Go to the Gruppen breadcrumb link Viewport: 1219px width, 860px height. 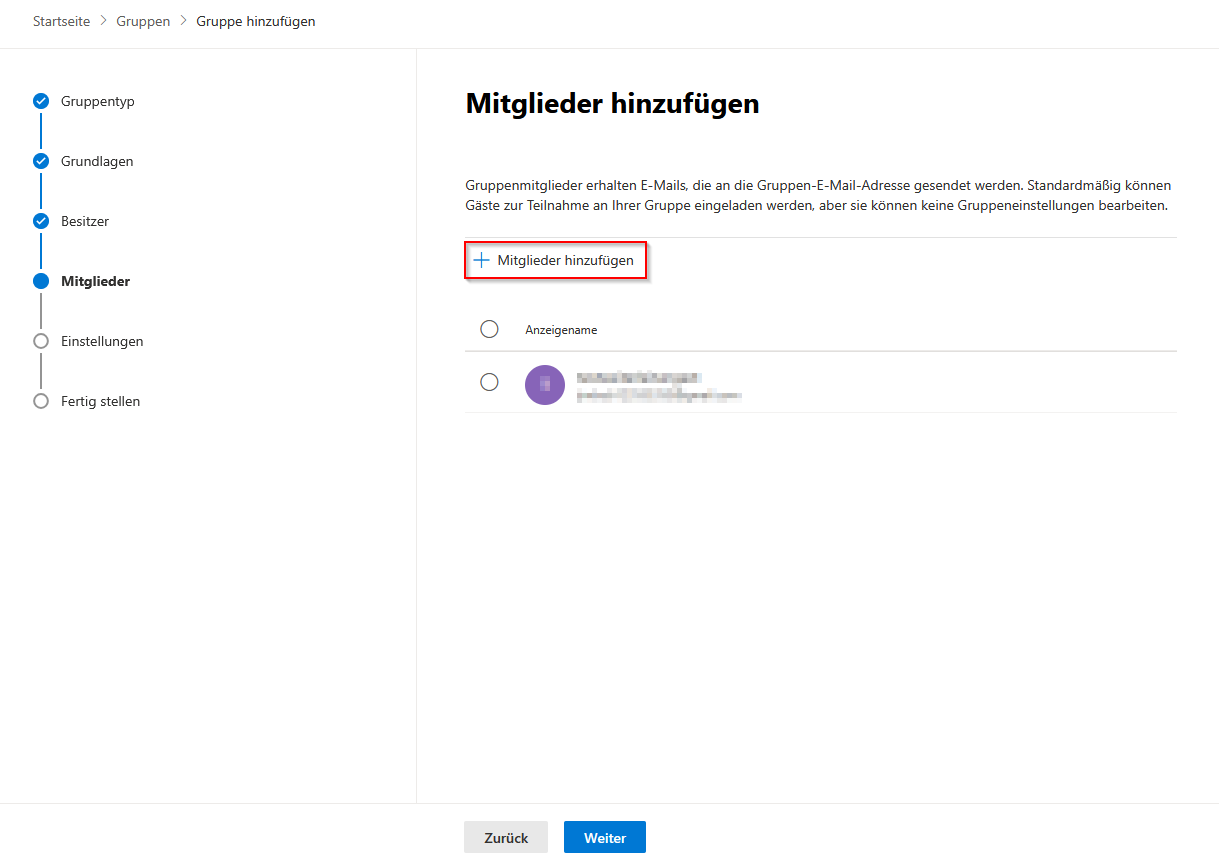143,21
